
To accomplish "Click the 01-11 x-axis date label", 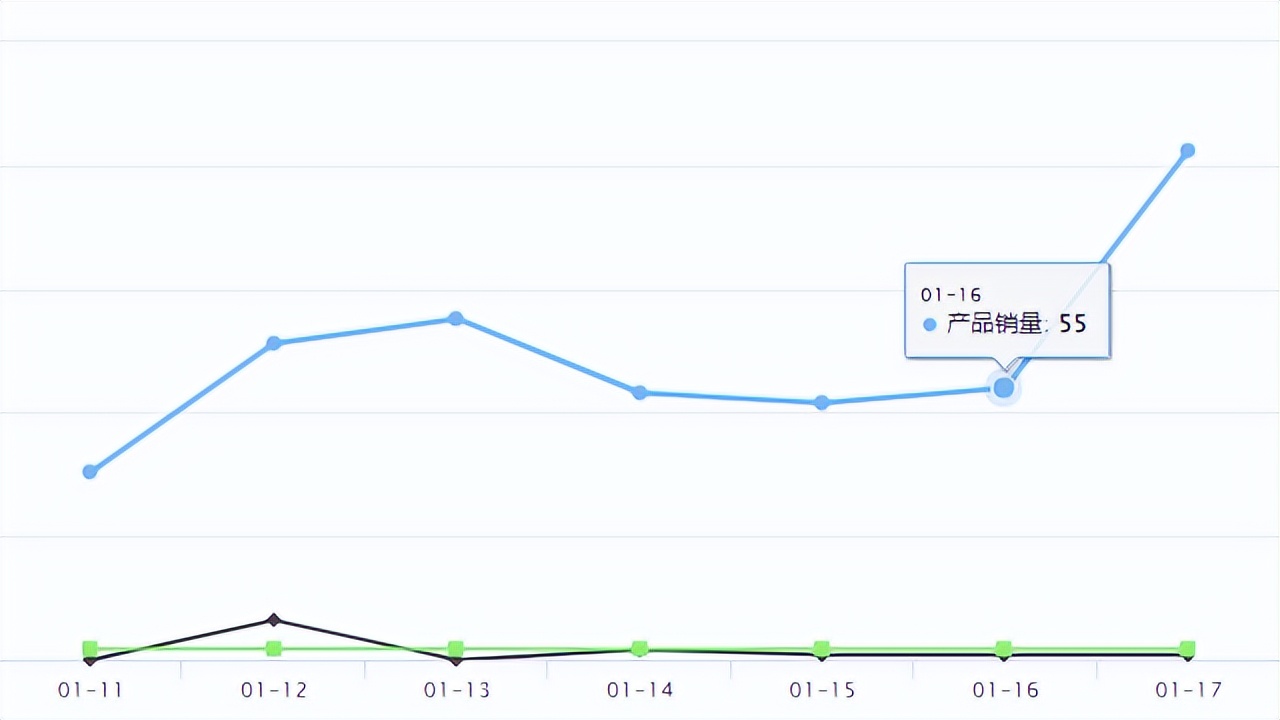I will (91, 690).
